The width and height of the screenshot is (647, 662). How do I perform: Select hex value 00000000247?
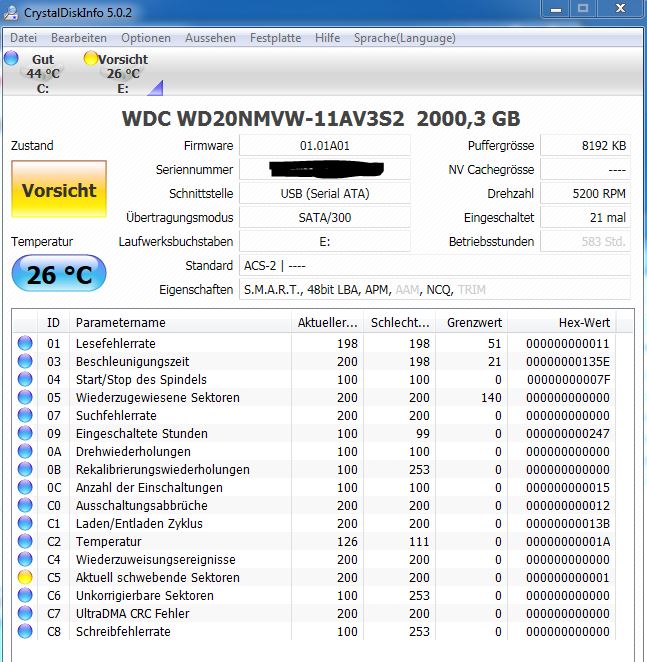click(x=568, y=434)
